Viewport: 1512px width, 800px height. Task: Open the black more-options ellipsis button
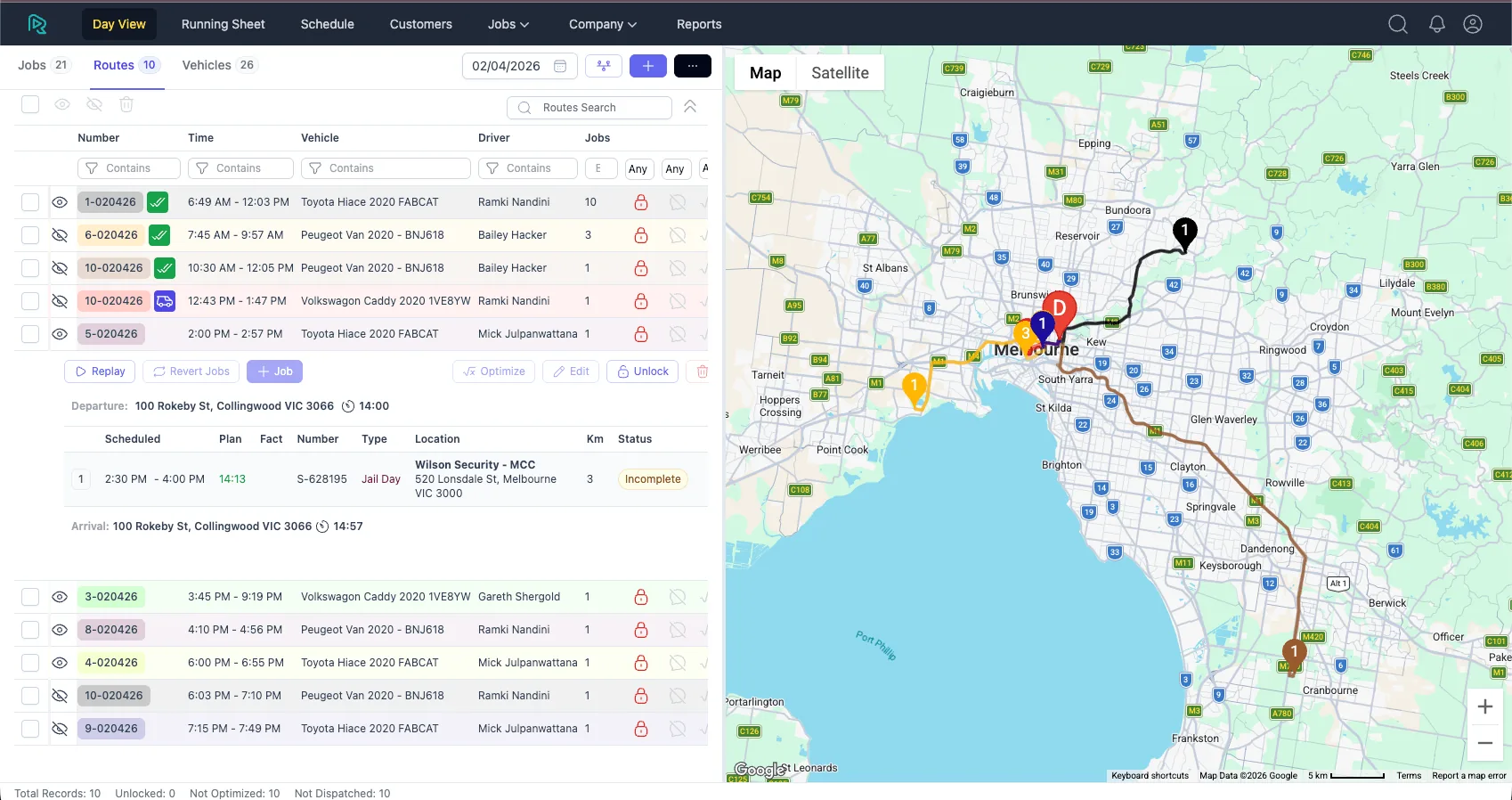tap(693, 66)
